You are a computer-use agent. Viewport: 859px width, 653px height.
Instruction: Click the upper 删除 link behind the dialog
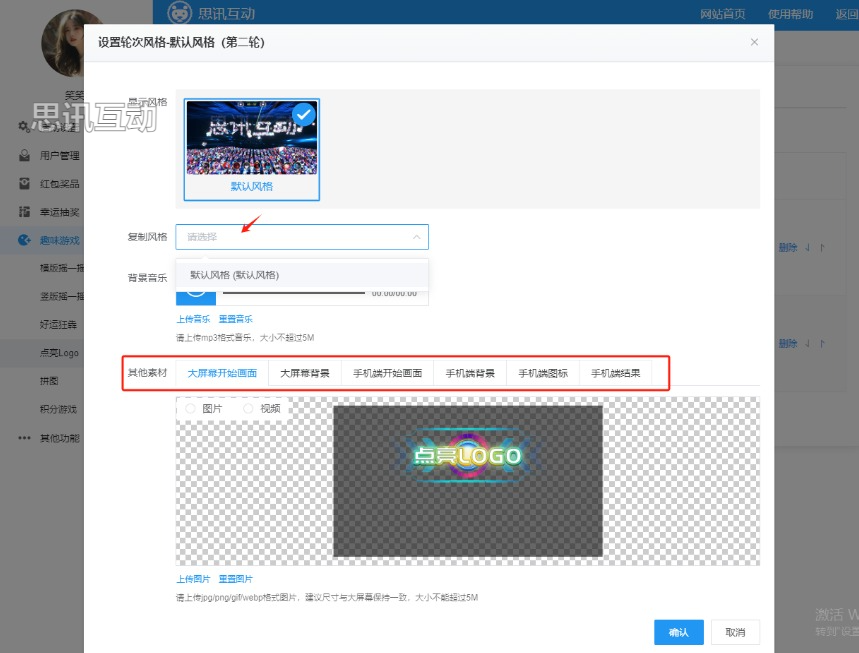coord(788,248)
